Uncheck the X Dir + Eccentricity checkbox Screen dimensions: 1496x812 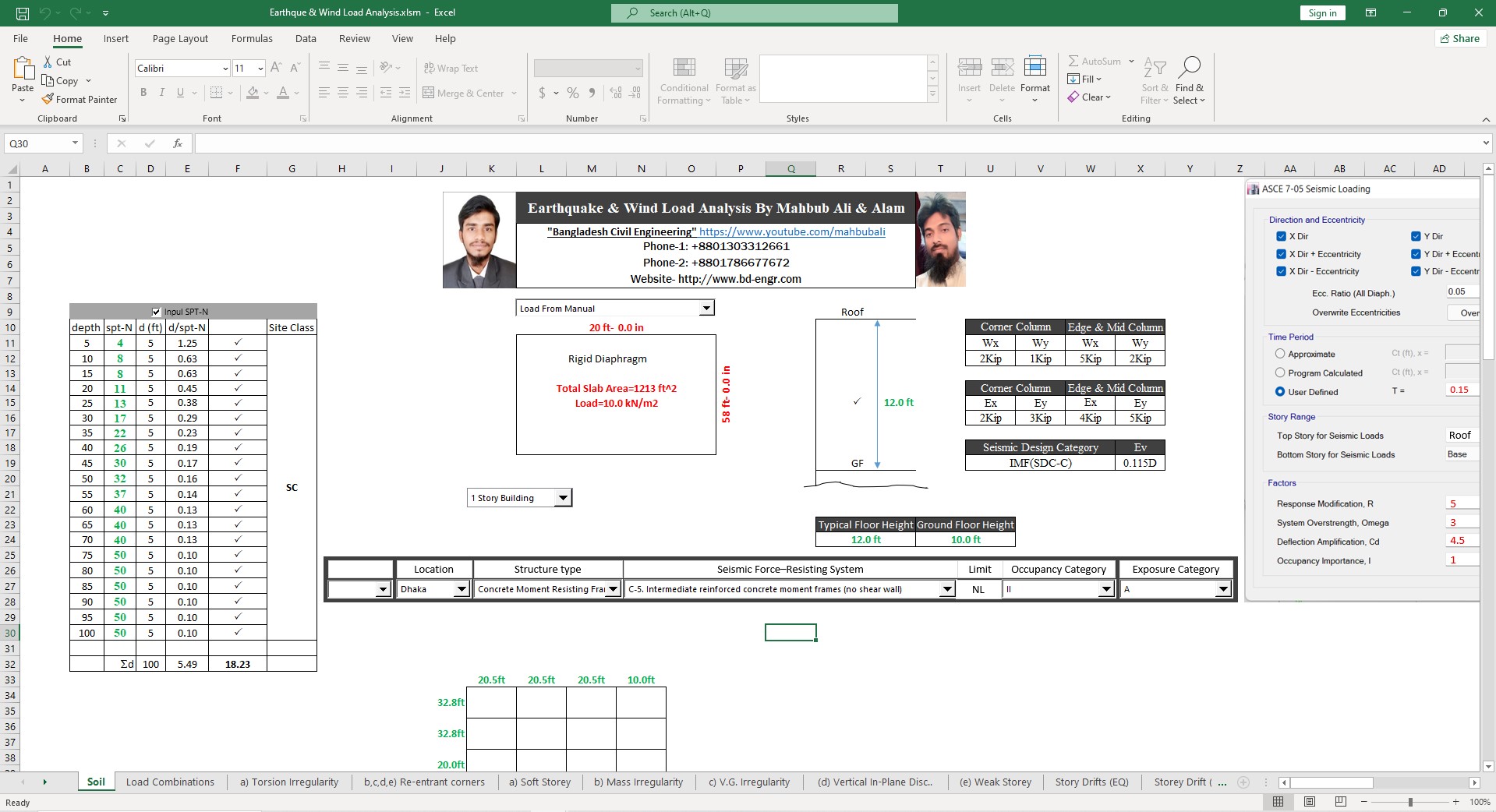point(1281,254)
